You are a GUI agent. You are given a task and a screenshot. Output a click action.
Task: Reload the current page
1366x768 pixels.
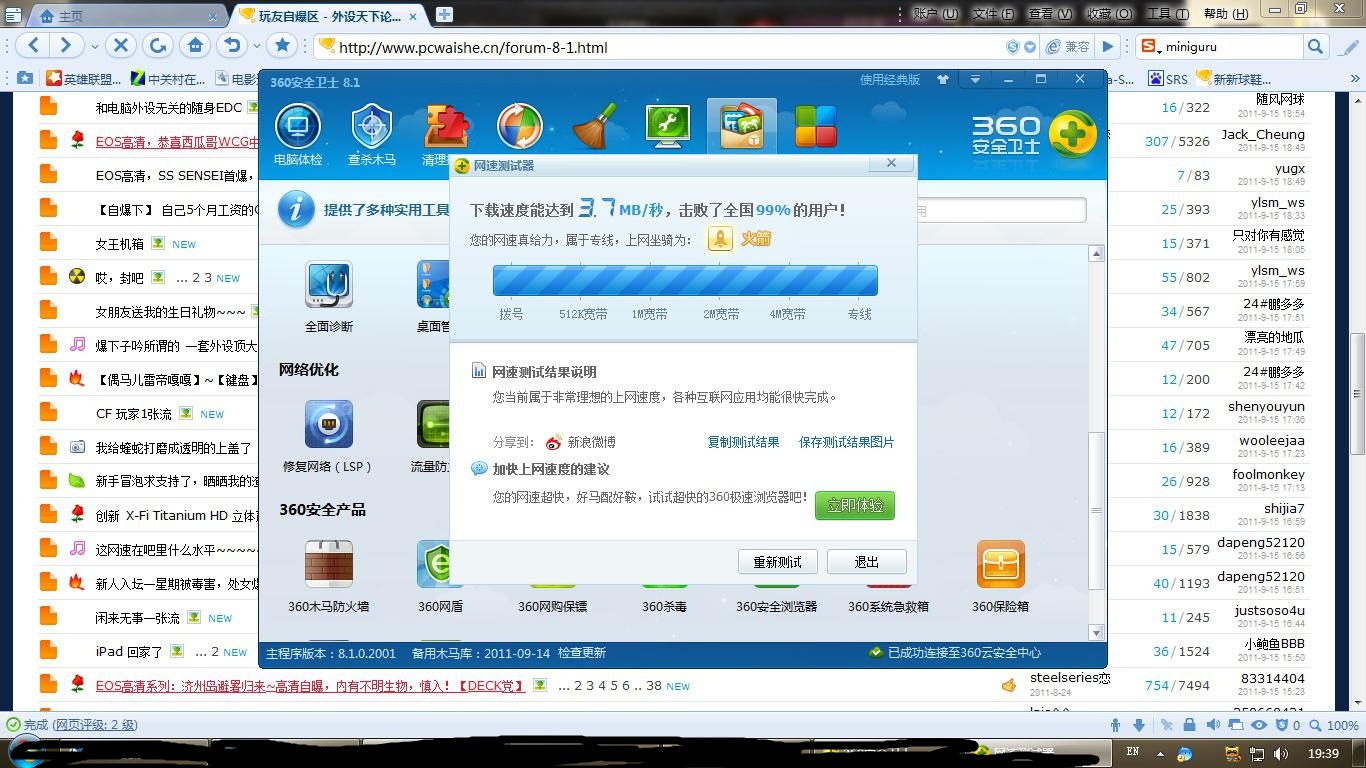point(157,45)
